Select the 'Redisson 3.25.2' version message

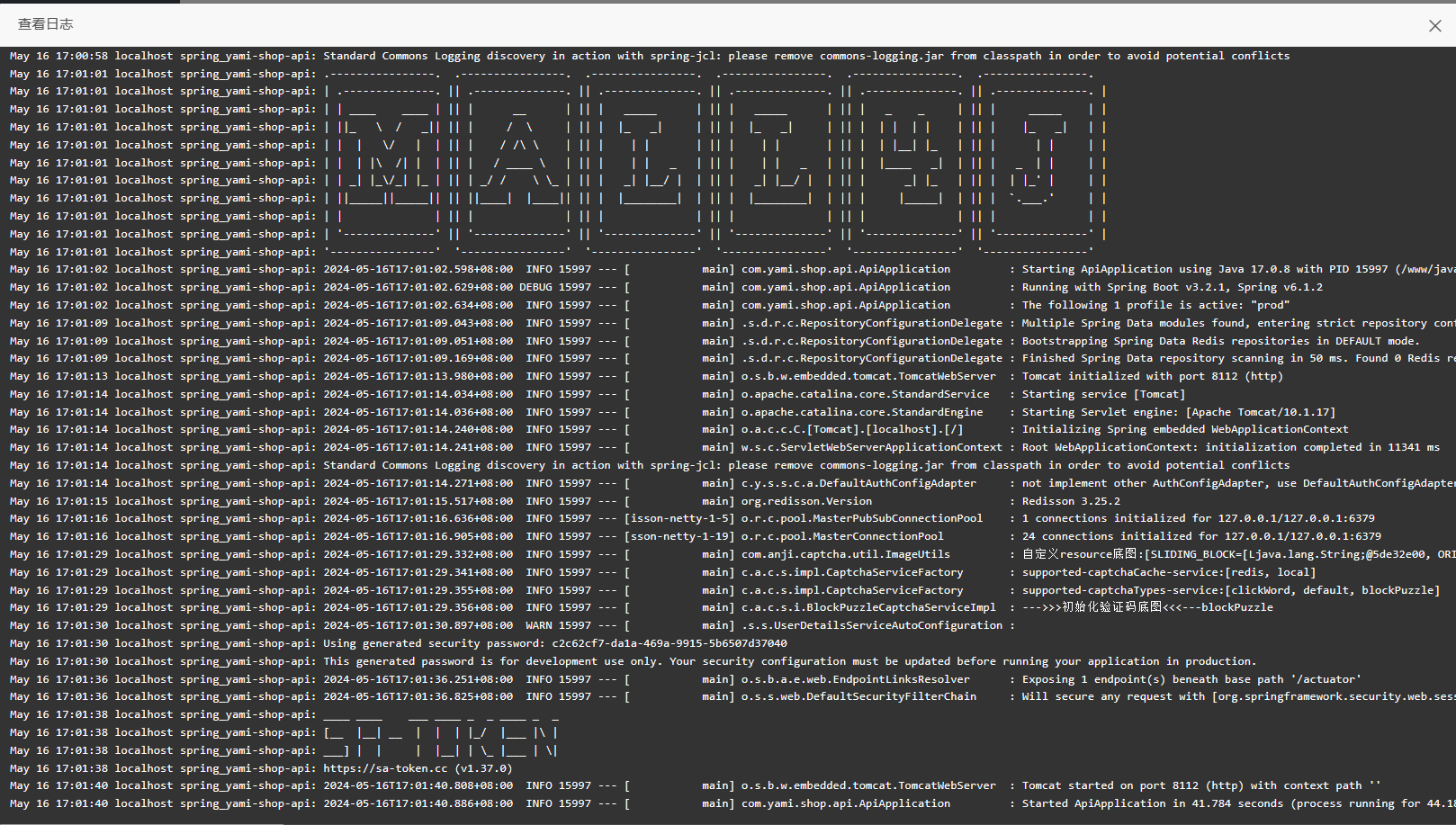(1071, 501)
